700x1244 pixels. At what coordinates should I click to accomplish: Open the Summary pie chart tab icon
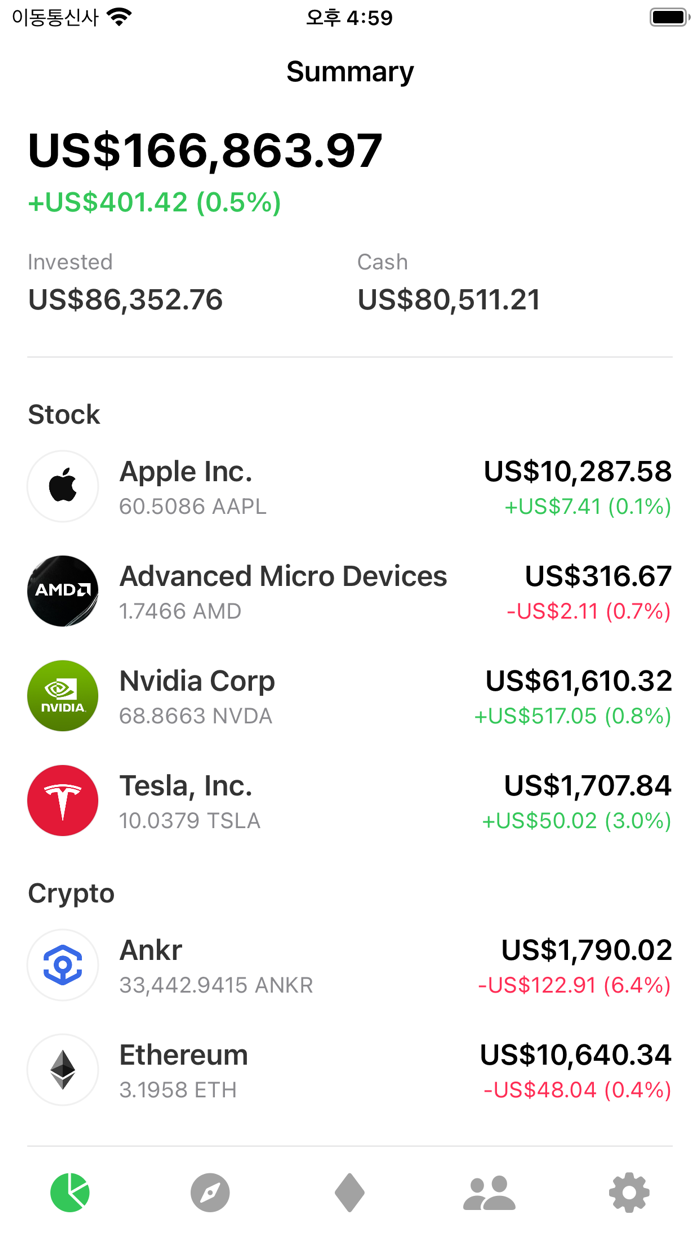(x=69, y=1192)
